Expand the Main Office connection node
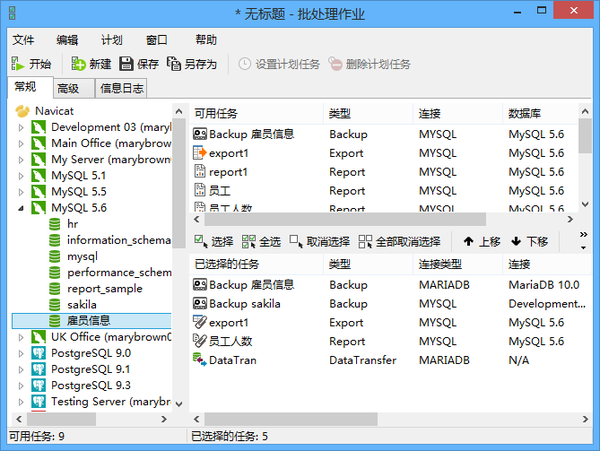Image resolution: width=600 pixels, height=451 pixels. [21, 143]
